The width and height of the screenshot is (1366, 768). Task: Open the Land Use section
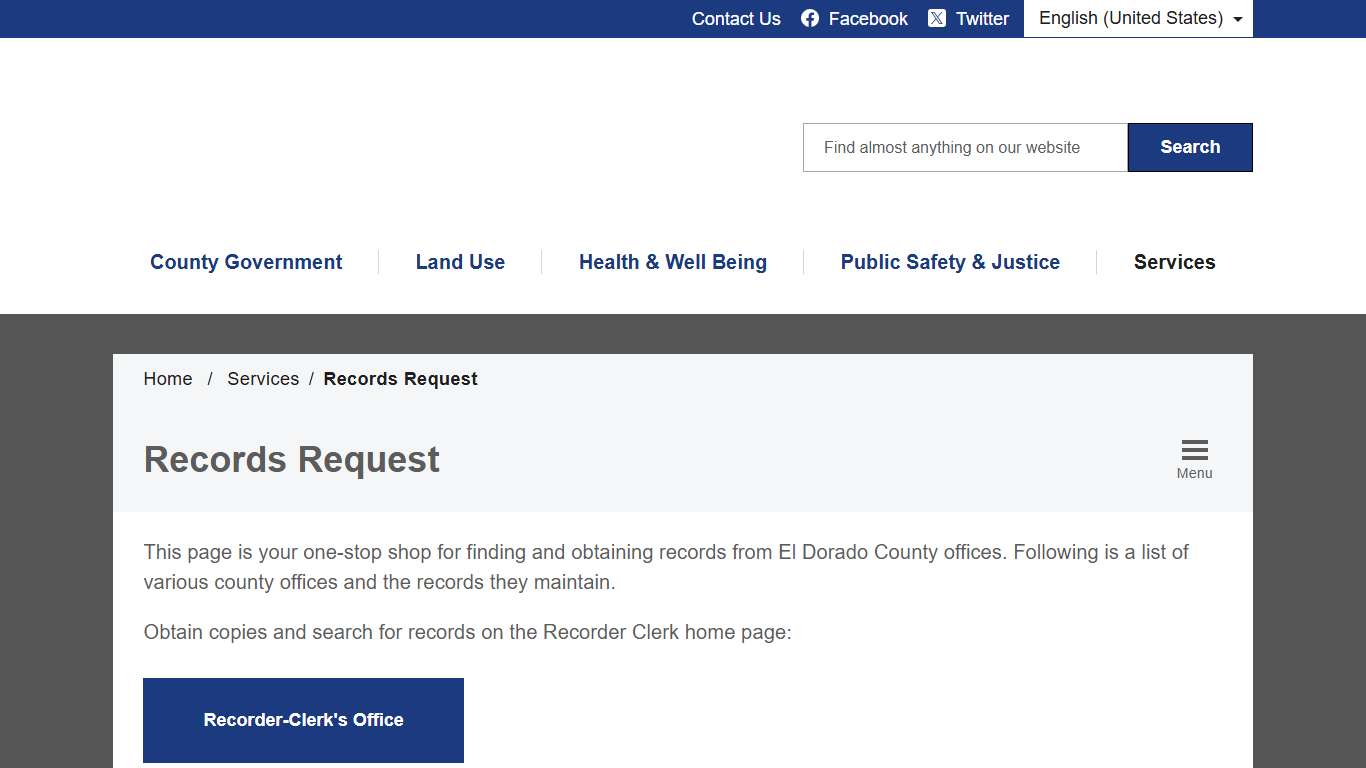[460, 262]
